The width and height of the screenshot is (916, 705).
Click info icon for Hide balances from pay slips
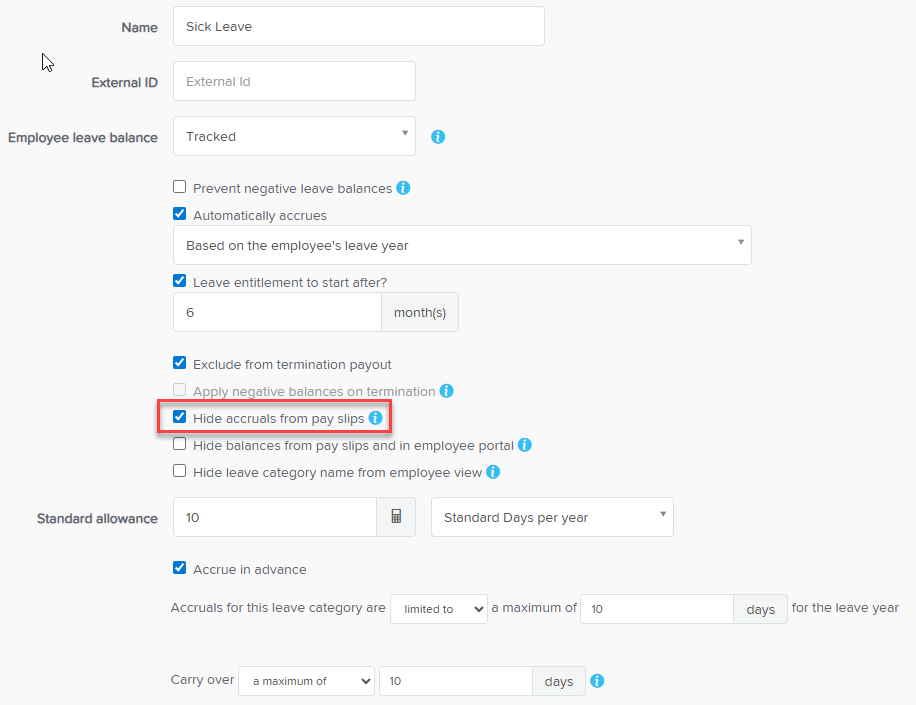[x=524, y=445]
